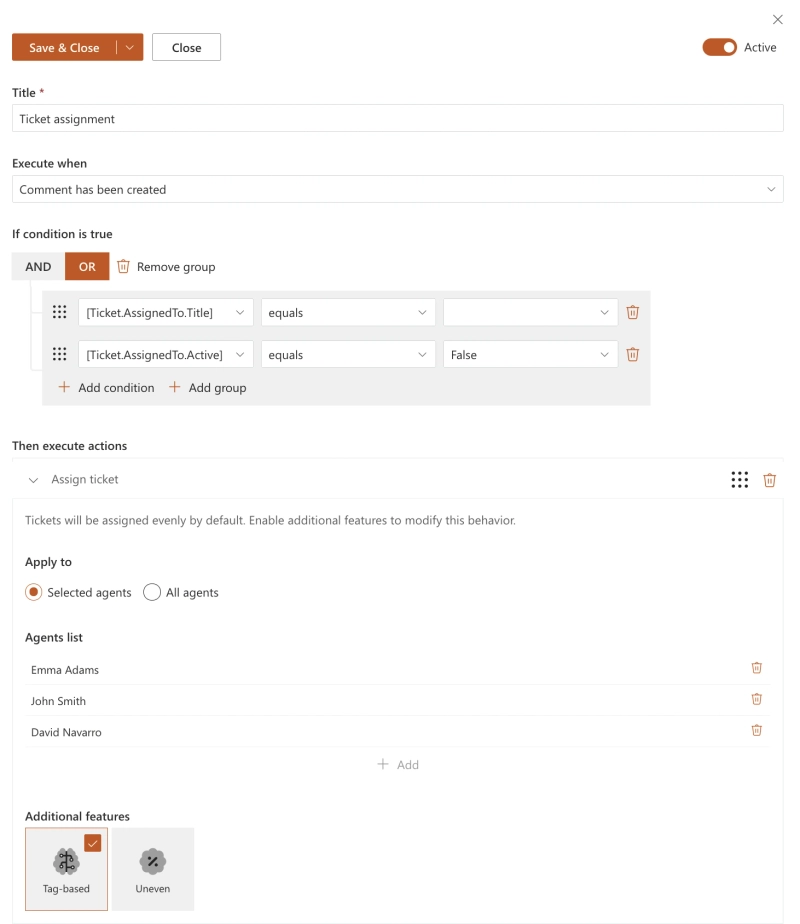Open the Save & Close split dropdown arrow
This screenshot has width=800, height=924.
coord(130,47)
